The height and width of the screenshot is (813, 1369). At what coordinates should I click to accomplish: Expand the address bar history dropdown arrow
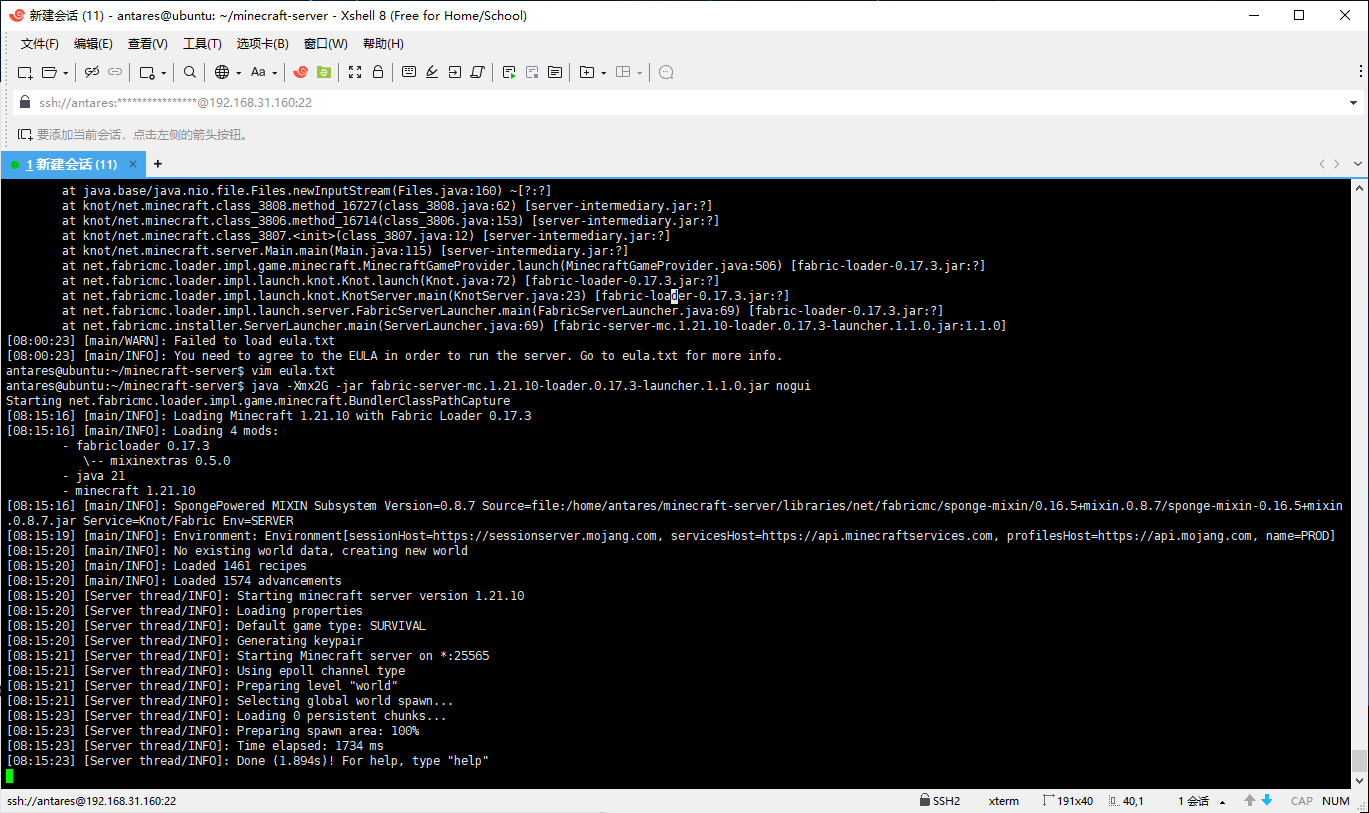point(1354,103)
